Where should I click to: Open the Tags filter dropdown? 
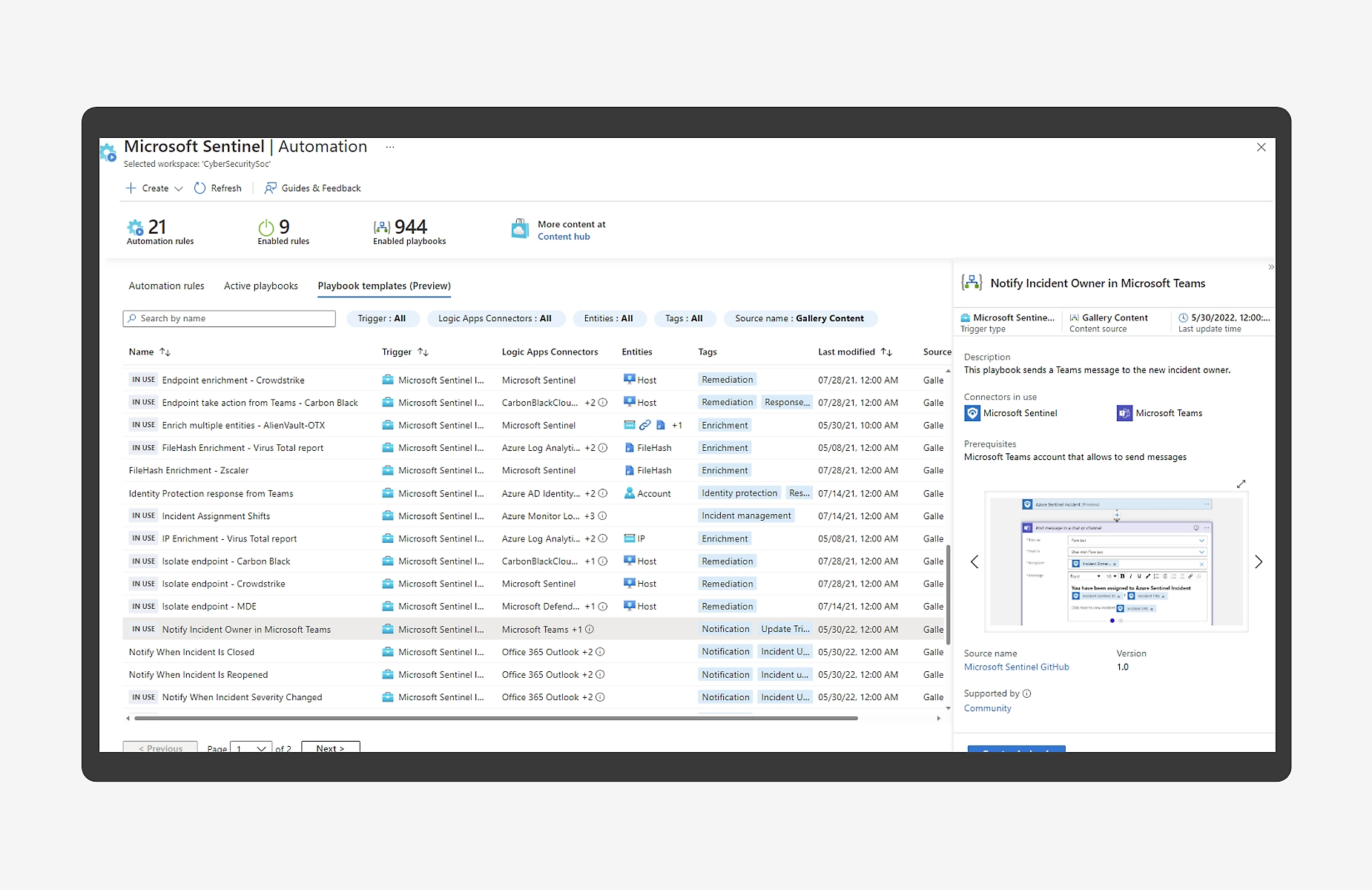pos(683,319)
